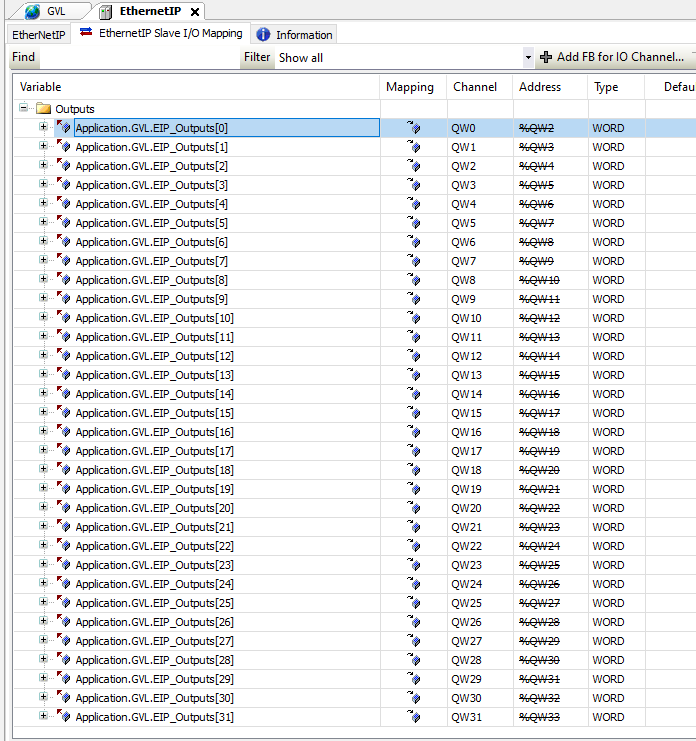Screen dimensions: 696x741
Task: Expand the EIP_Outputs[6] node
Action: click(43, 241)
